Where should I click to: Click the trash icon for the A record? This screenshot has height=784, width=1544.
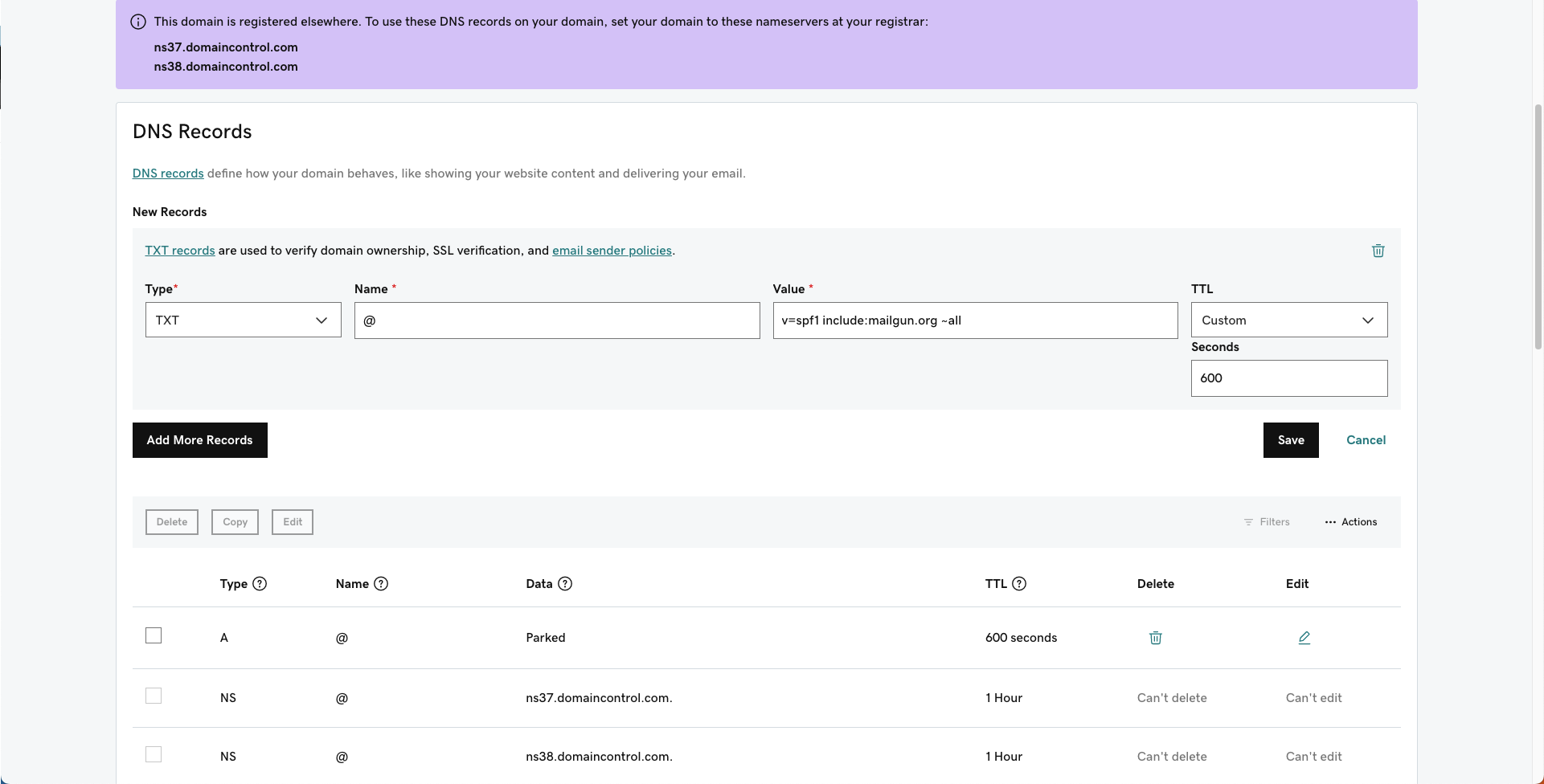1155,638
